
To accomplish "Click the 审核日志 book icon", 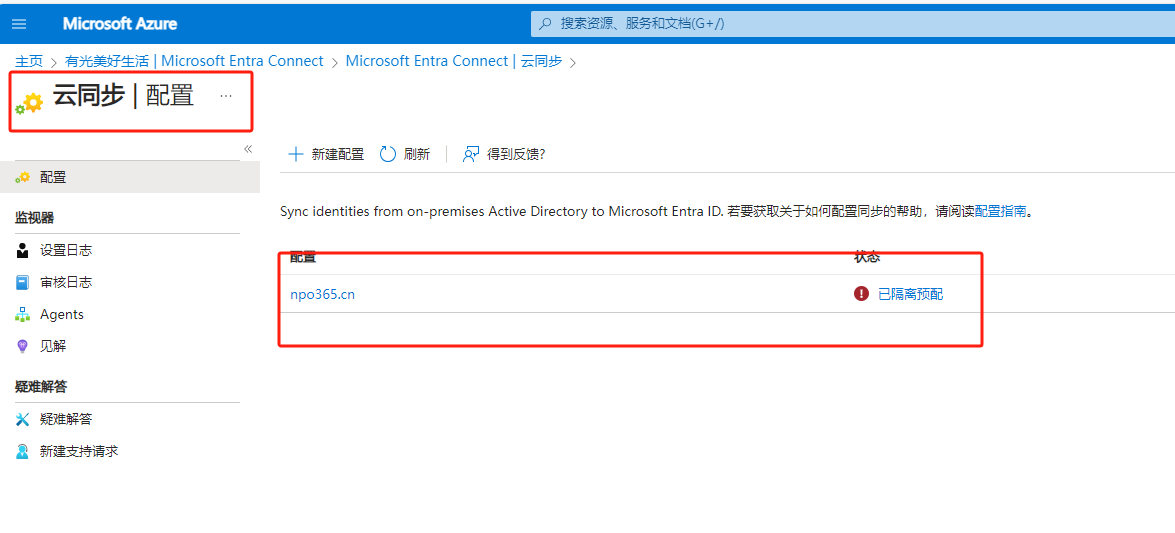I will coord(22,283).
